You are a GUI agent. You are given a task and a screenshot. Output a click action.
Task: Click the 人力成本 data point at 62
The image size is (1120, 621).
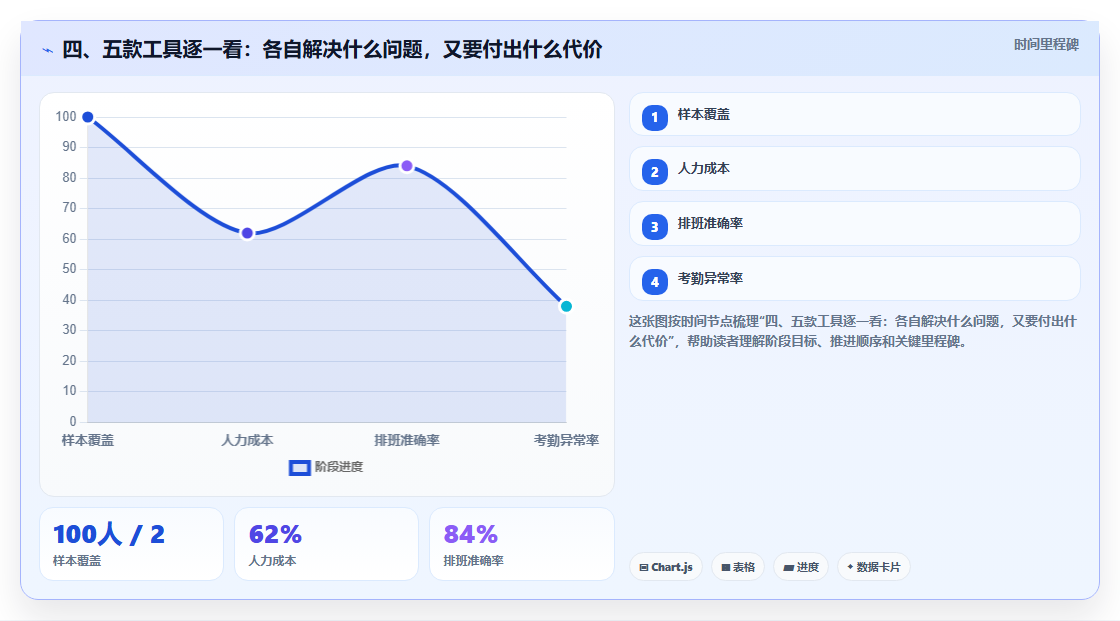[x=247, y=233]
